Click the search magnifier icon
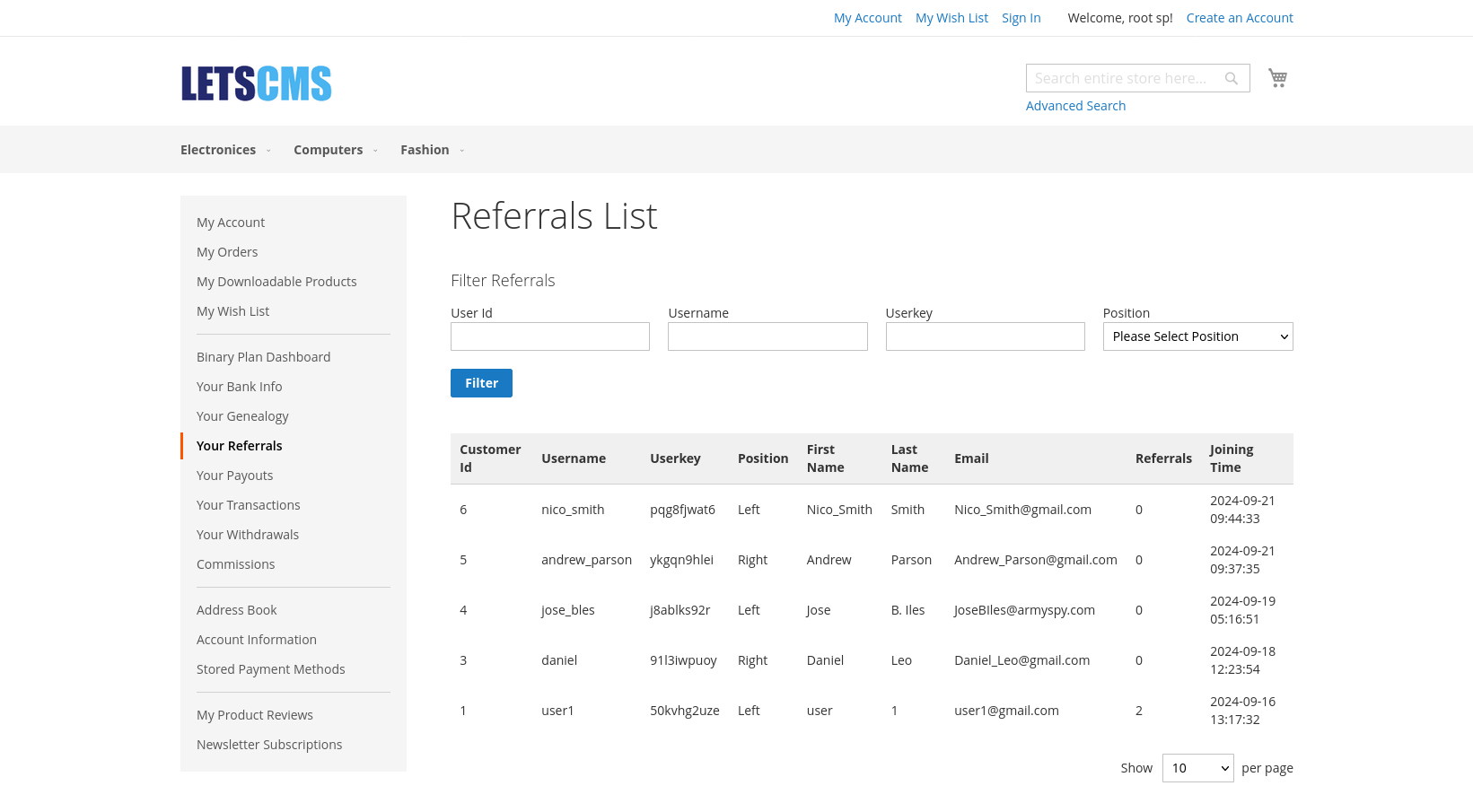 point(1231,78)
